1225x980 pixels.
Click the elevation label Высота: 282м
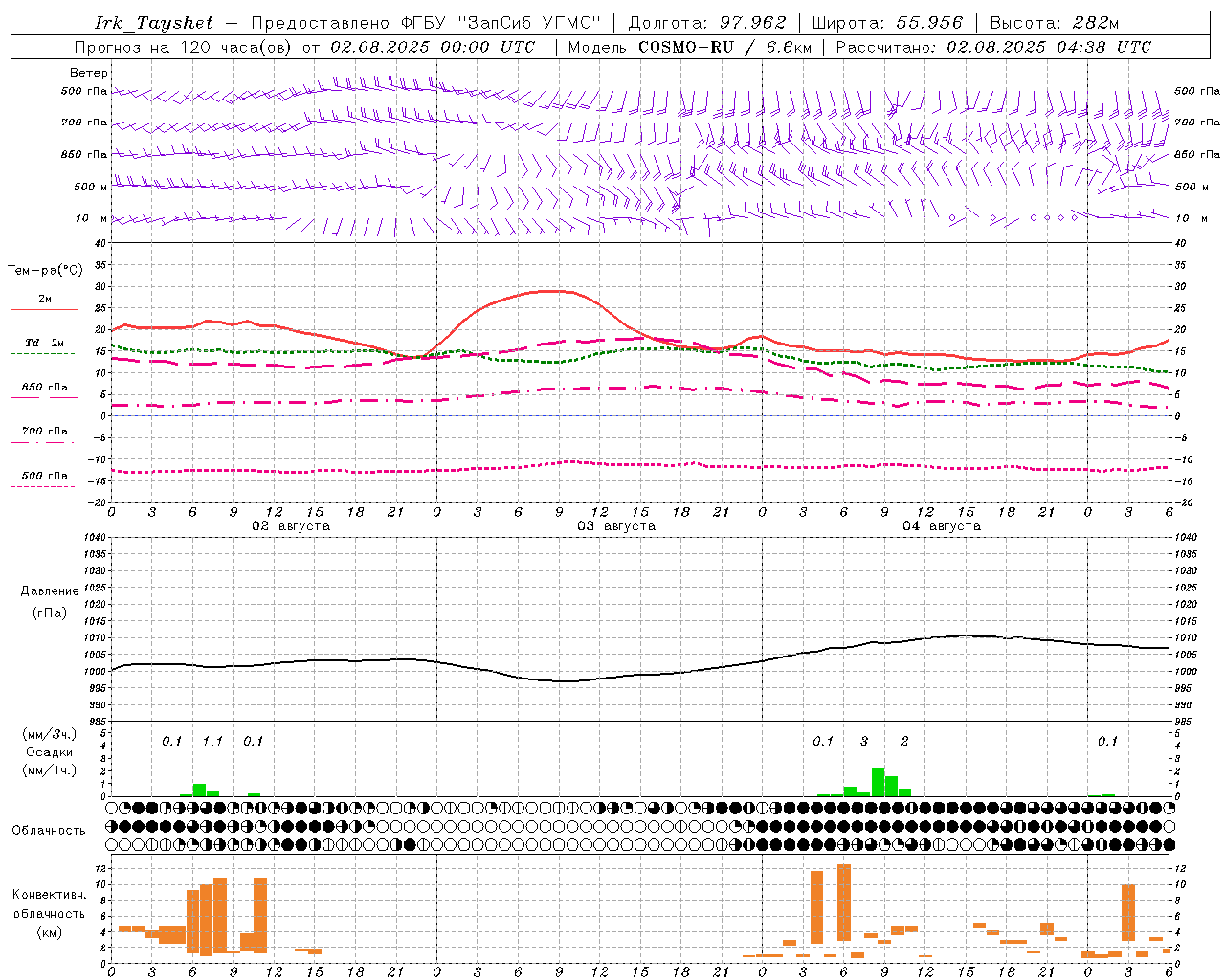(1055, 23)
